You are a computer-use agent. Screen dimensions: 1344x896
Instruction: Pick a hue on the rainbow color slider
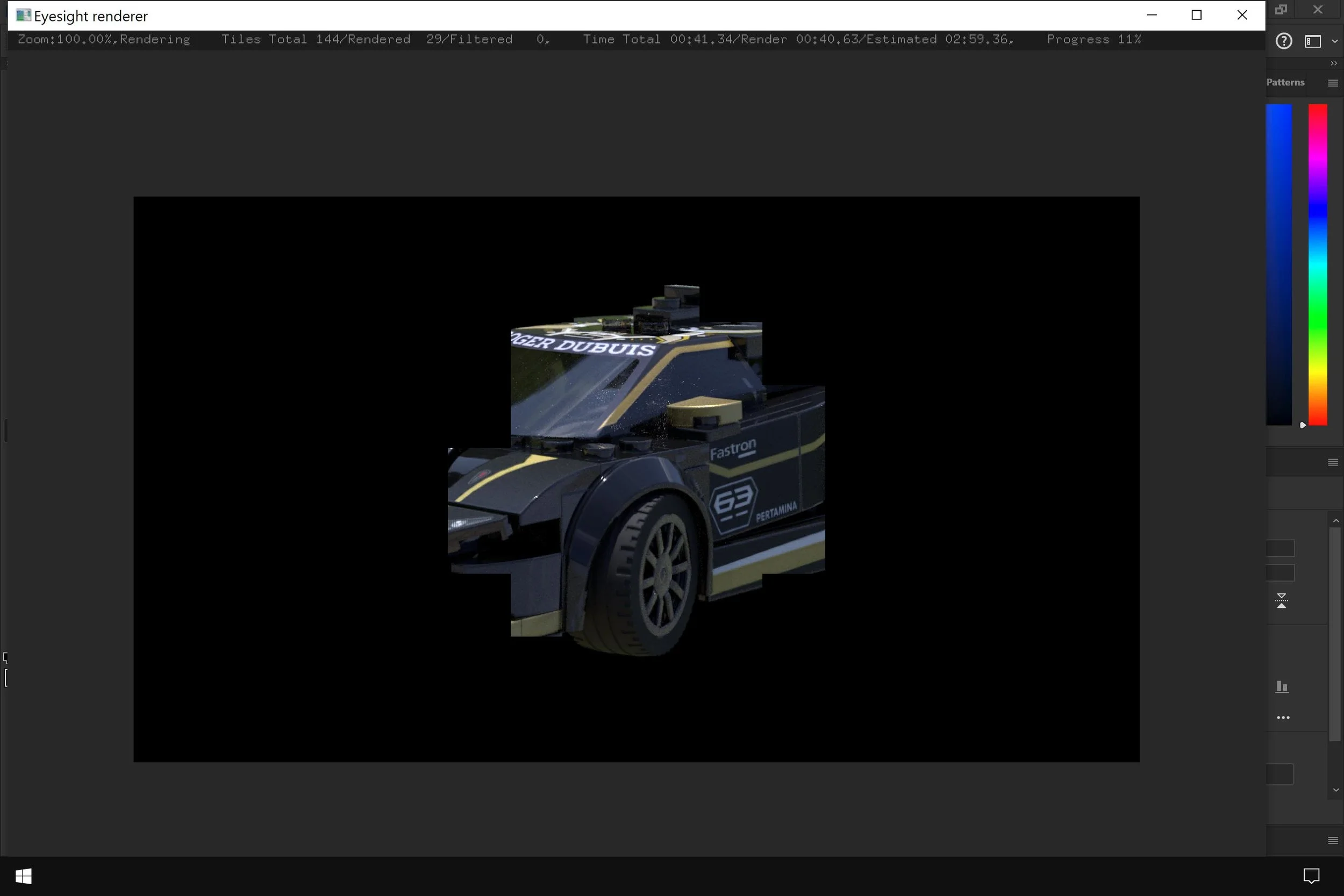coord(1318,264)
